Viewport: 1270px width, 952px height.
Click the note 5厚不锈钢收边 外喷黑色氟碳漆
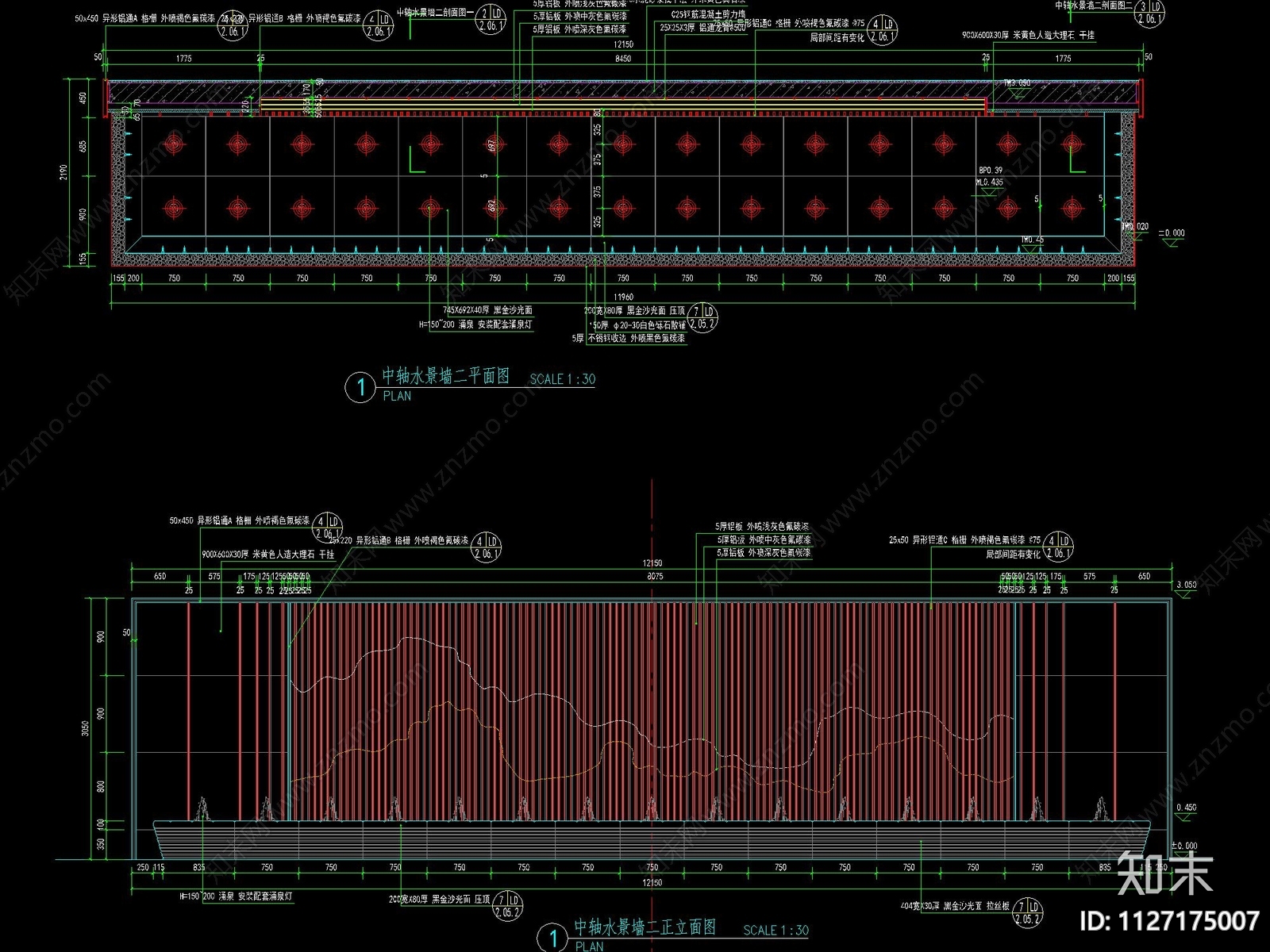coord(628,338)
